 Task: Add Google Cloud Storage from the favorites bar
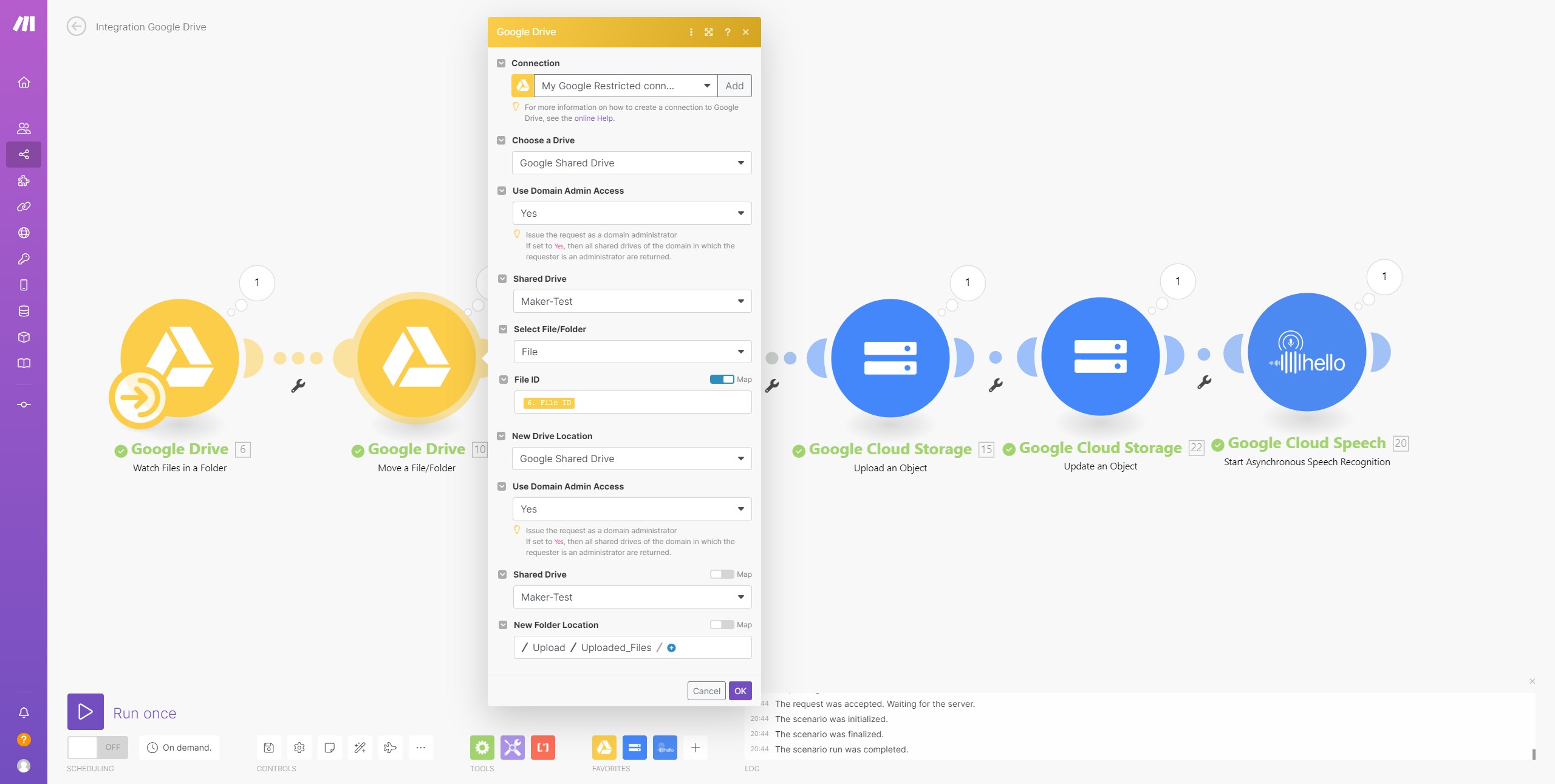pos(635,748)
